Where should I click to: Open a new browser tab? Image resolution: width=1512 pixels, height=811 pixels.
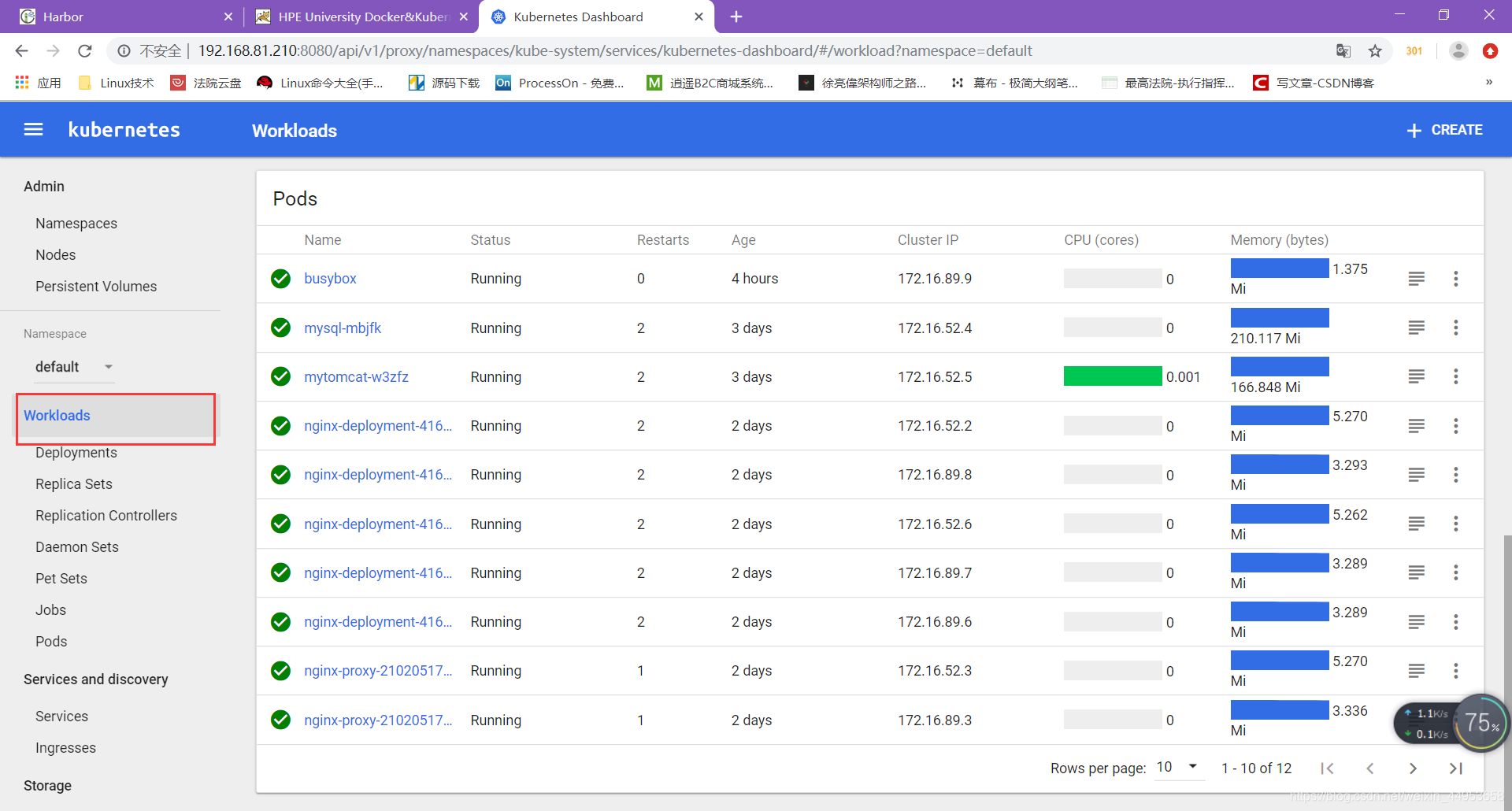(x=736, y=17)
